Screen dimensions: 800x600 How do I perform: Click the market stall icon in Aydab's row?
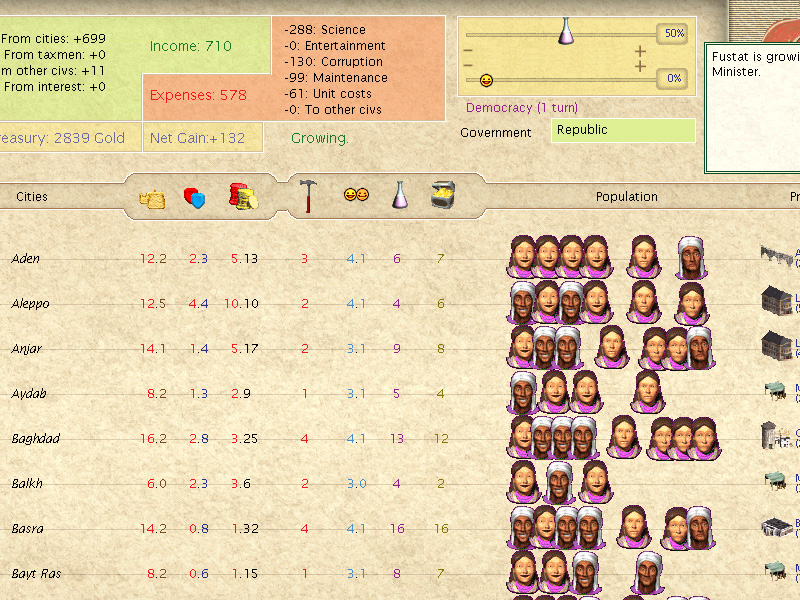pos(776,391)
